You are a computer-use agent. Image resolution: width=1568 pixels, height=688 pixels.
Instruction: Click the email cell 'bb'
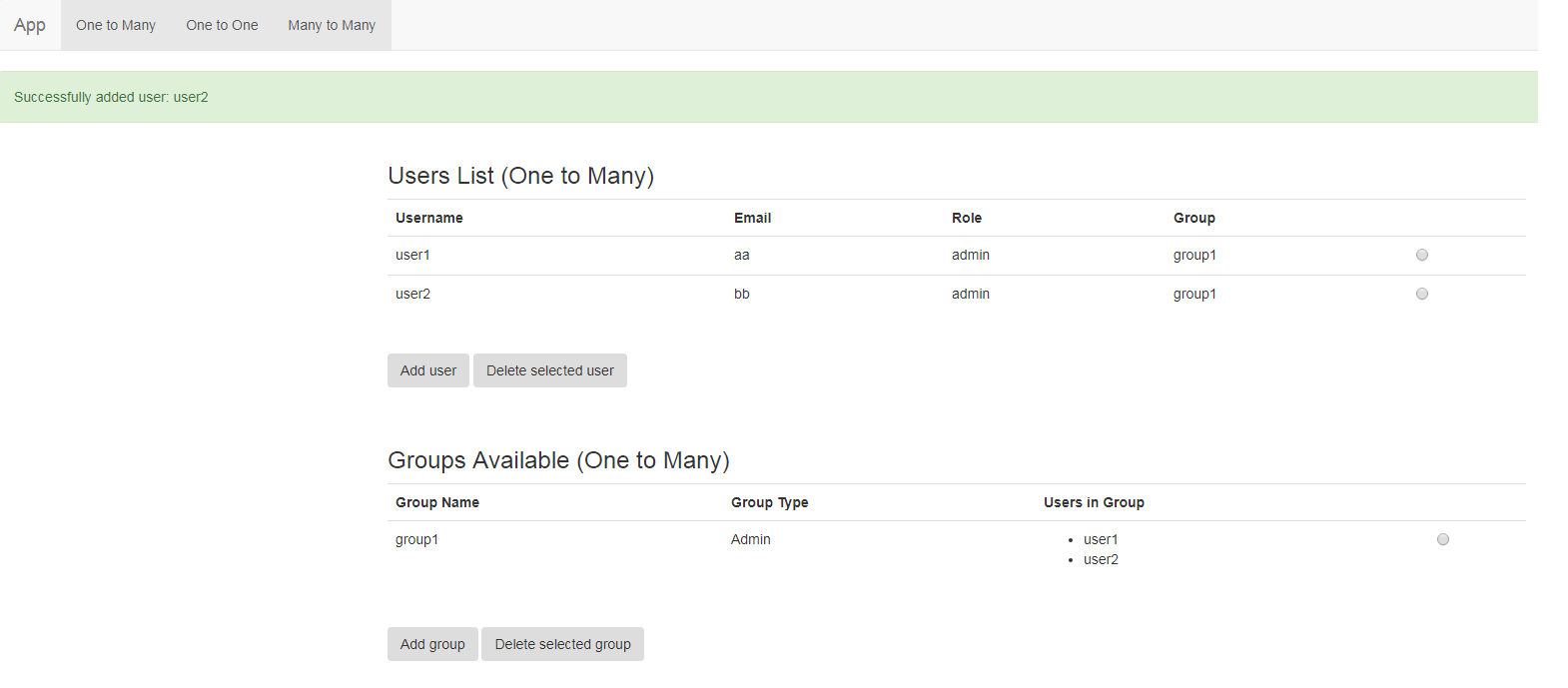tap(742, 294)
